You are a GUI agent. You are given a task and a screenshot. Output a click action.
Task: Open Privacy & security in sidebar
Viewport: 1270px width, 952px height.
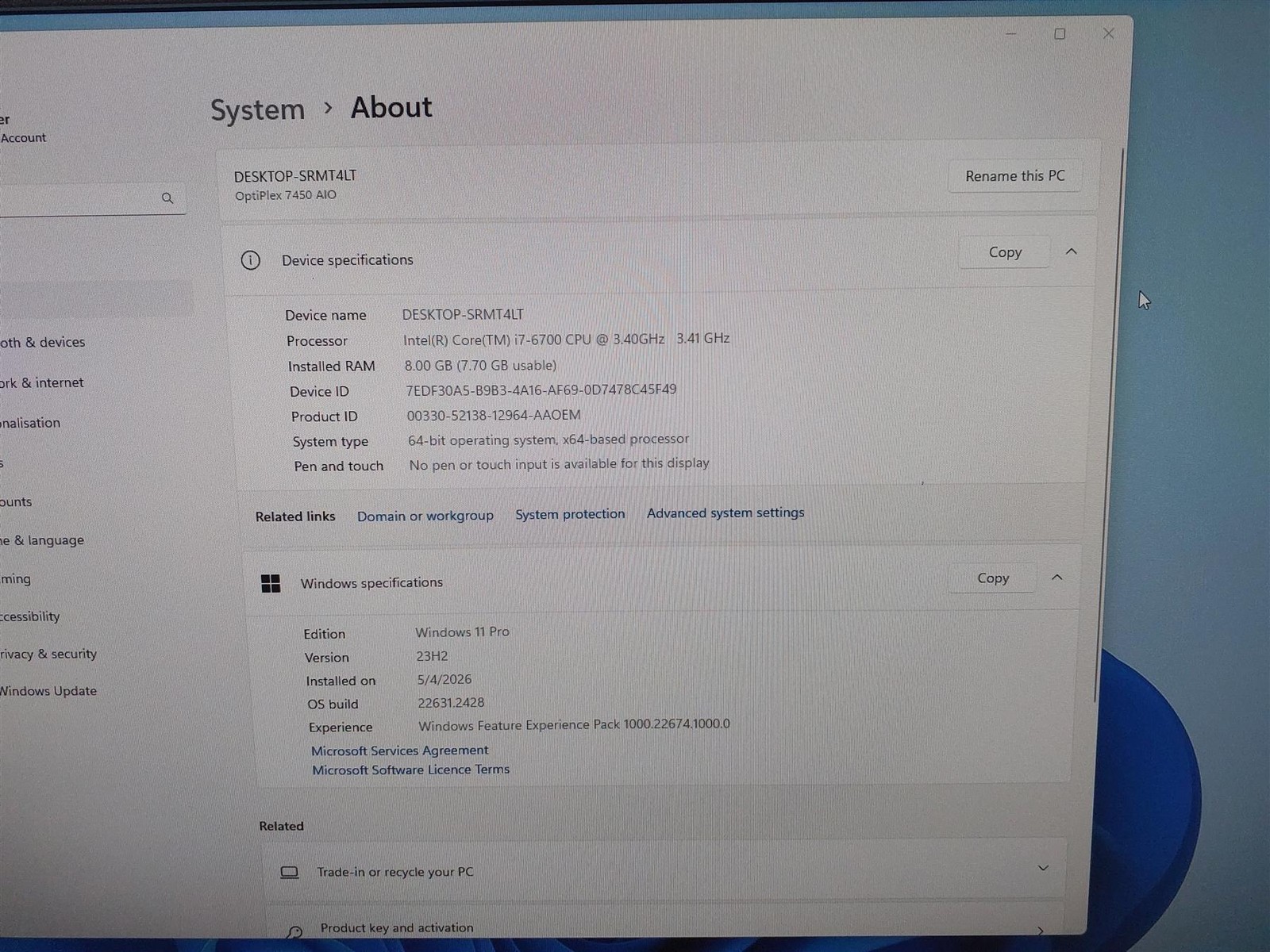[48, 654]
